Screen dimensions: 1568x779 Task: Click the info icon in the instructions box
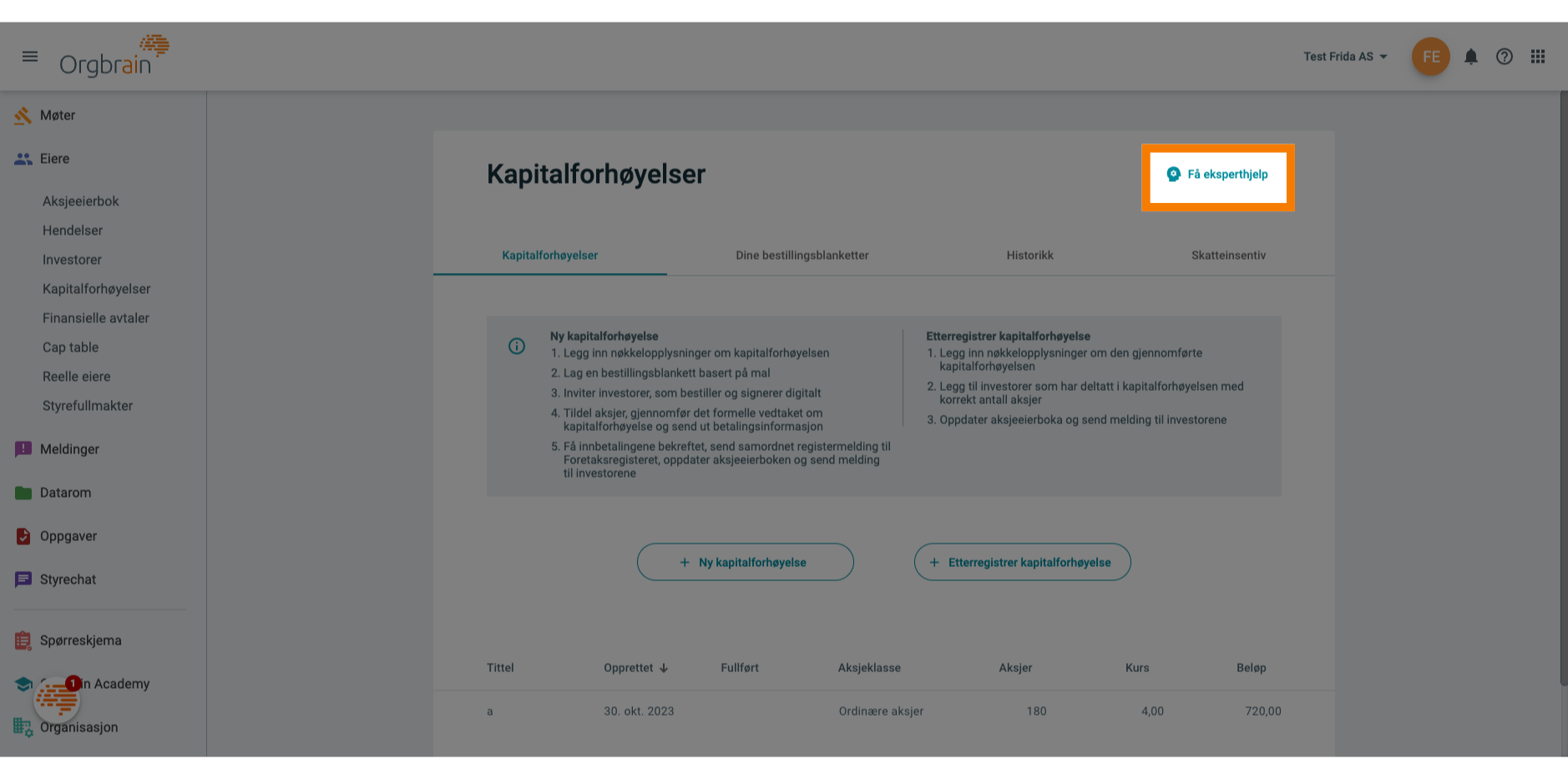pyautogui.click(x=517, y=347)
